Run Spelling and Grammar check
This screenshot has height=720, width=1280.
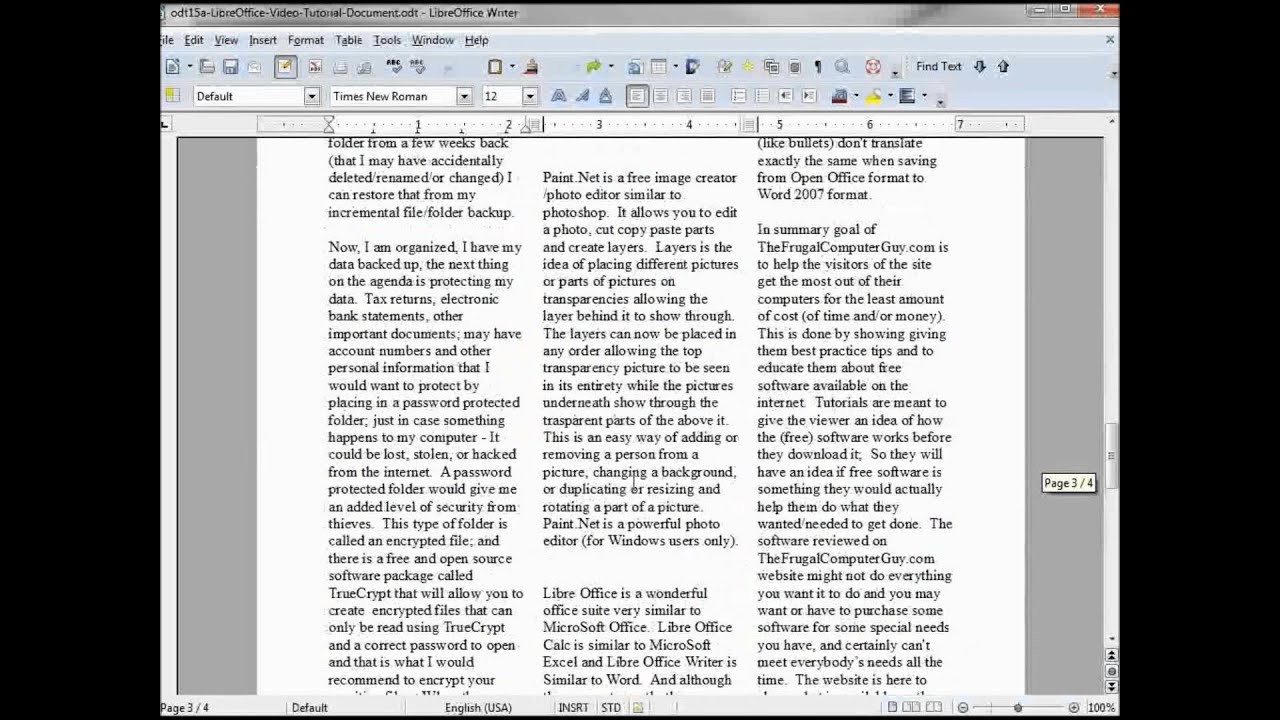tap(394, 67)
